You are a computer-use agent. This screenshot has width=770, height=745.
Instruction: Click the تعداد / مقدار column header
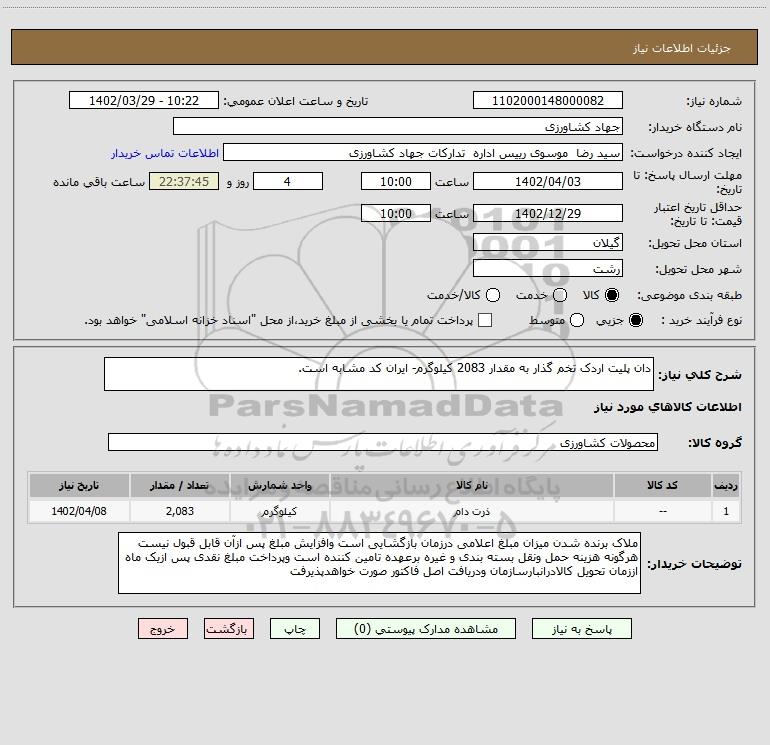coord(180,486)
